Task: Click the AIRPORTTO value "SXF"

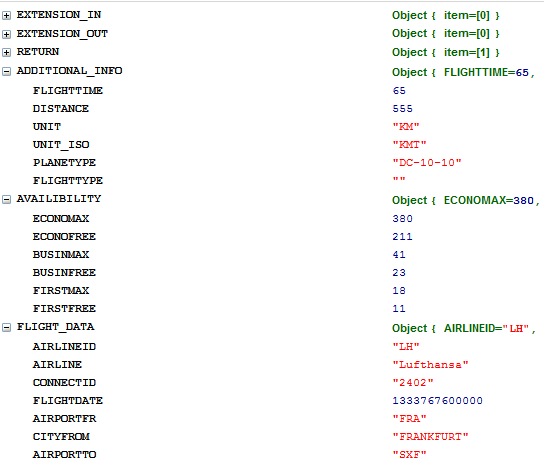Action: click(x=409, y=455)
